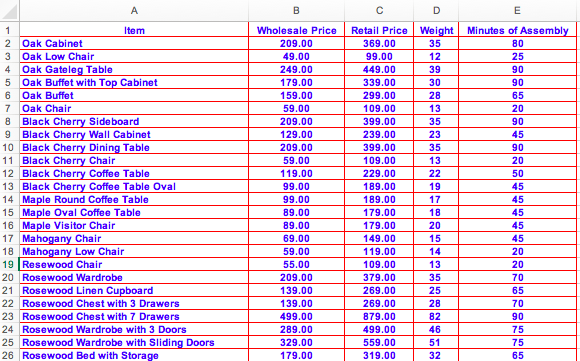The width and height of the screenshot is (580, 361).
Task: Click assembly minutes value 25
Action: click(x=517, y=56)
